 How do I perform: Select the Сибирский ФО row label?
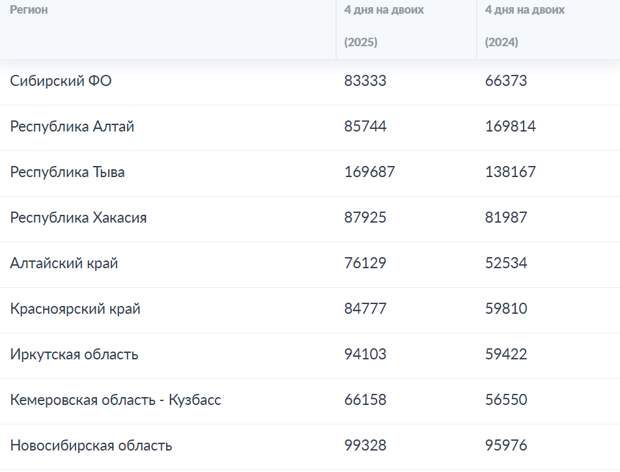[x=60, y=81]
